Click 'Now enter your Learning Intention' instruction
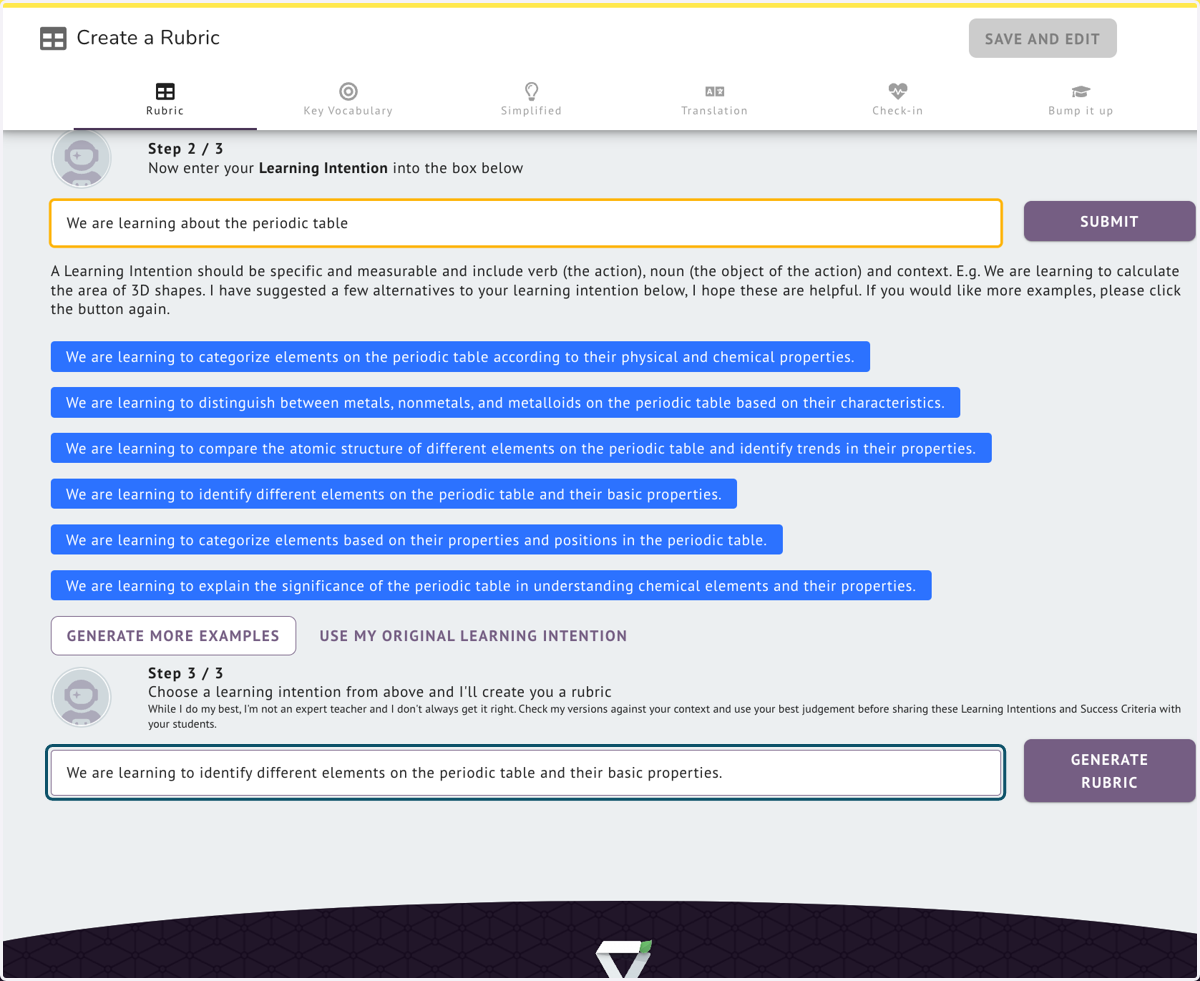The width and height of the screenshot is (1200, 981). click(335, 168)
